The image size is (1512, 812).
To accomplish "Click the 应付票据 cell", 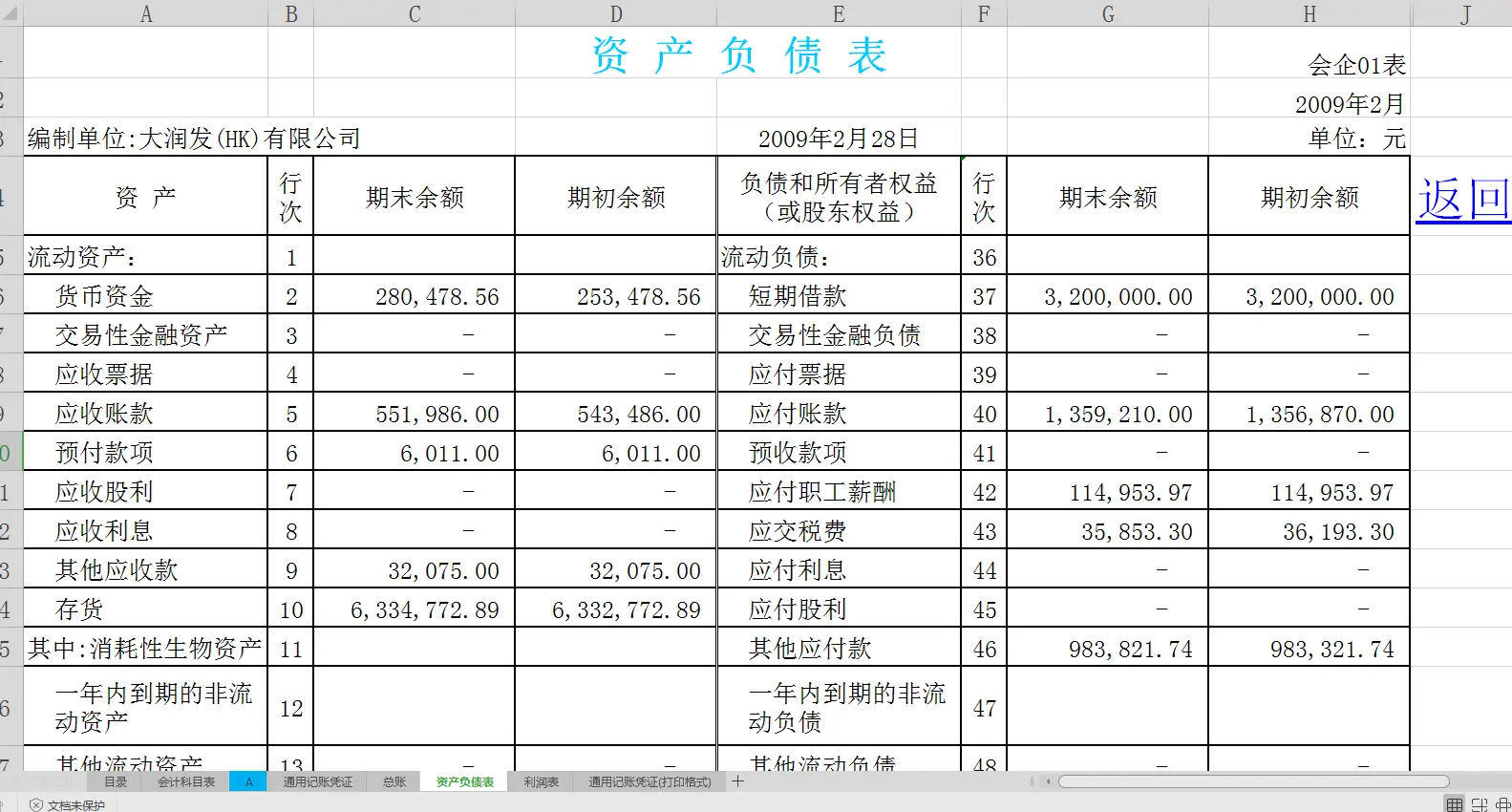I will tap(839, 374).
